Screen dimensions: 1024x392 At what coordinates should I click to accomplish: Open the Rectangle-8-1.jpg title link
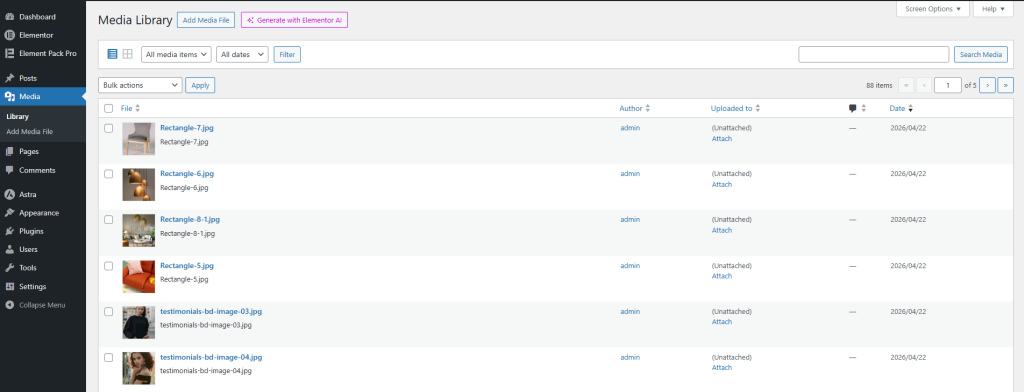coord(190,220)
